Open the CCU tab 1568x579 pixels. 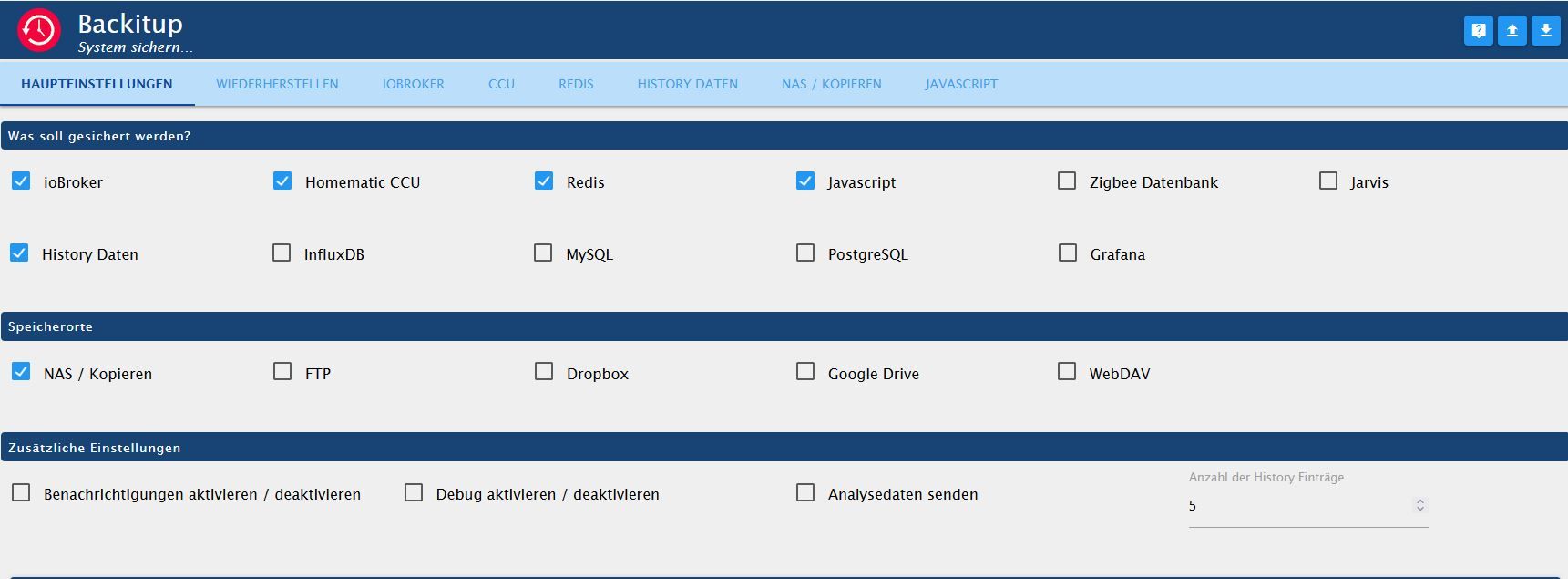coord(501,84)
